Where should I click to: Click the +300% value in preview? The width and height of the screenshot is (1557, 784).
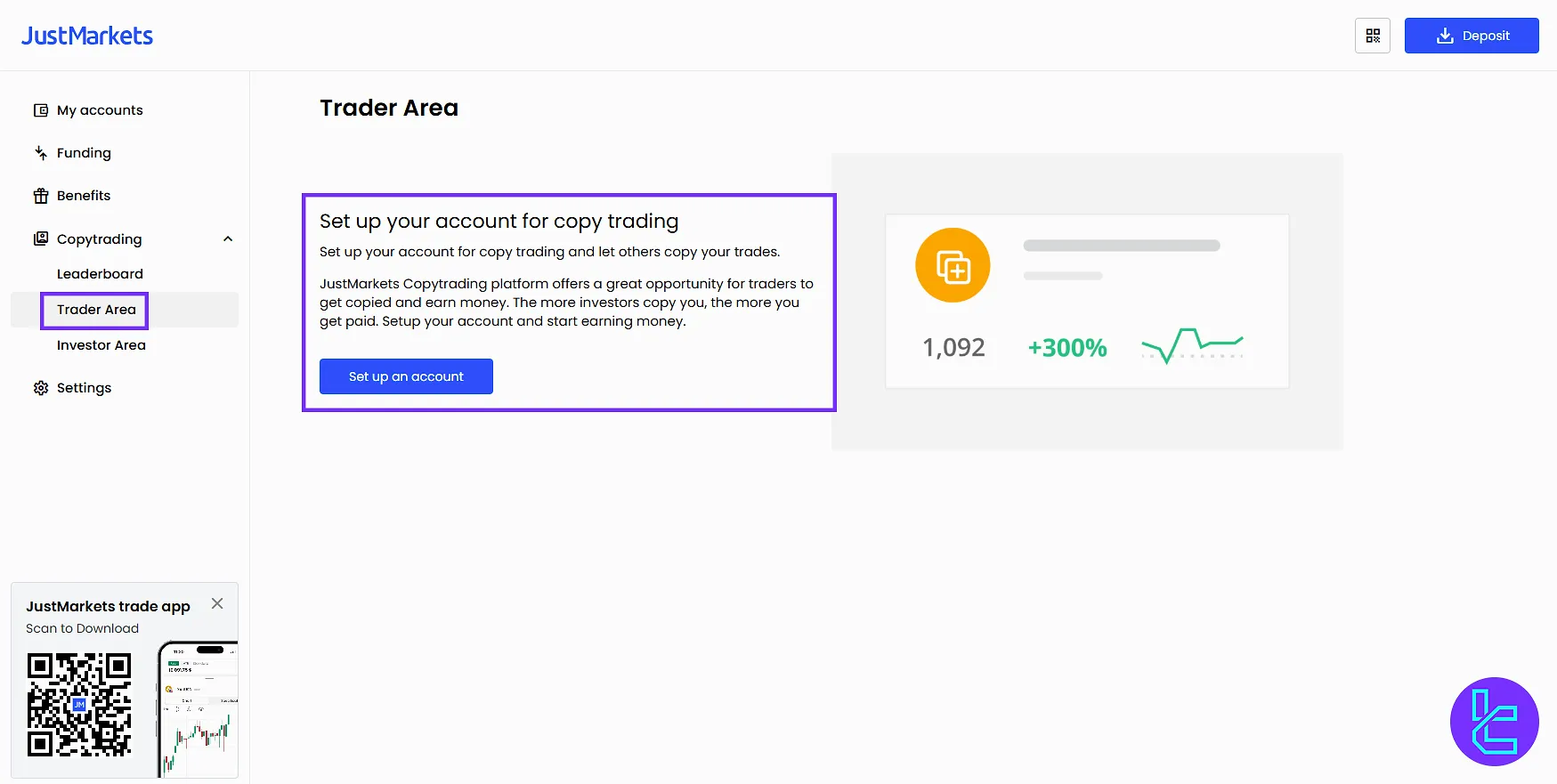click(x=1067, y=347)
